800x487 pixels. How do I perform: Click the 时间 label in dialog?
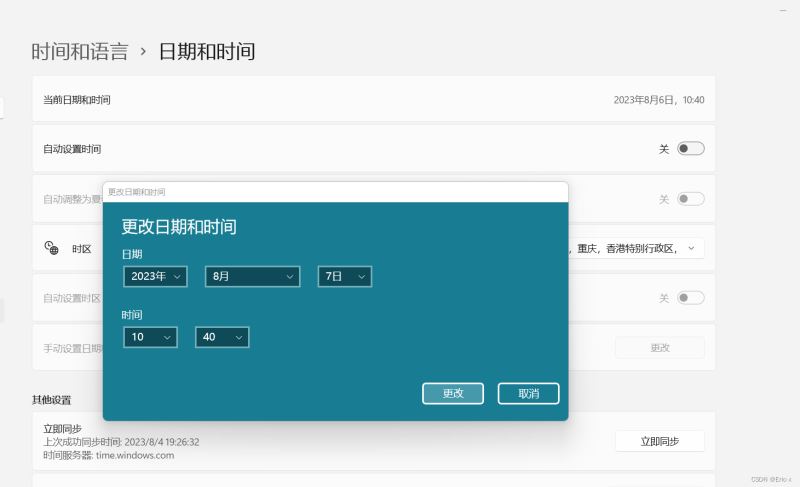132,315
